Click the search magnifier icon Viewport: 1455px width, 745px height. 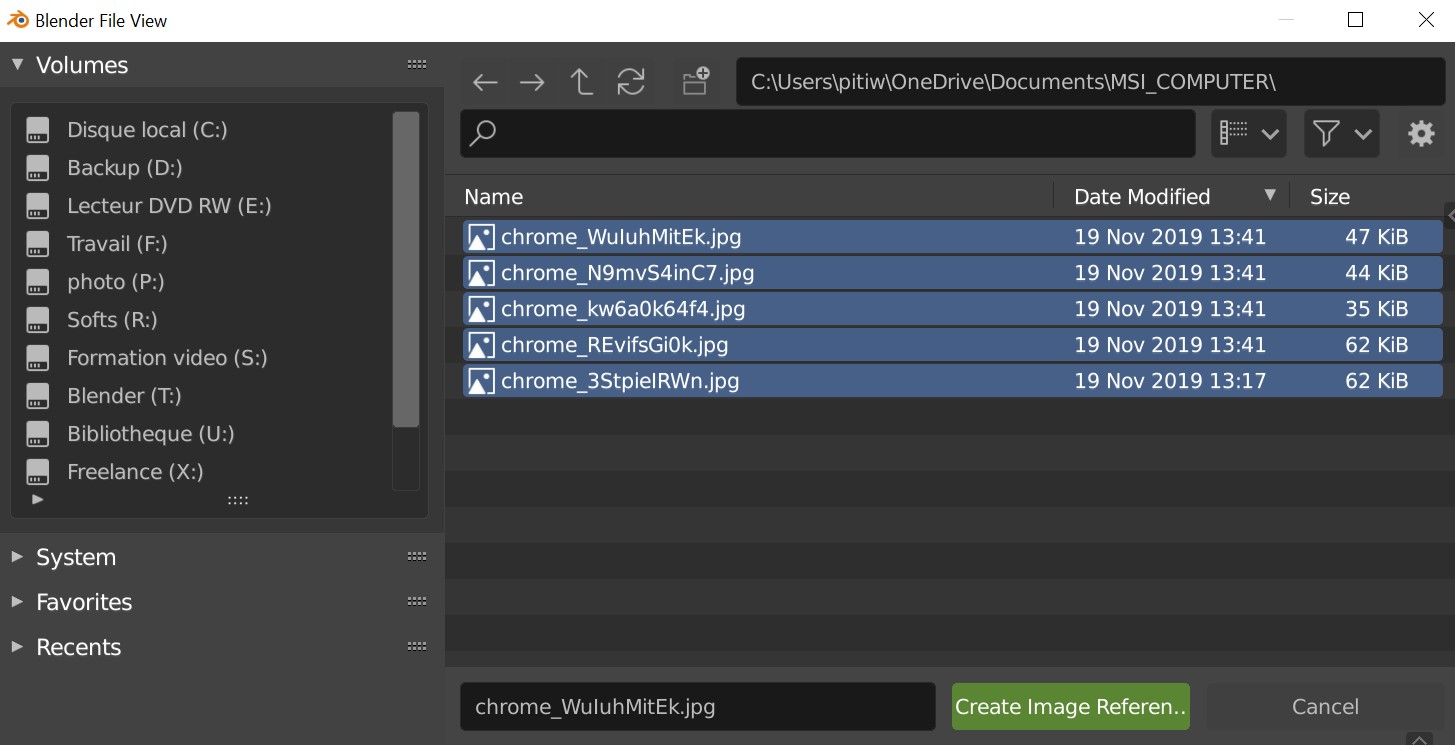pos(483,133)
